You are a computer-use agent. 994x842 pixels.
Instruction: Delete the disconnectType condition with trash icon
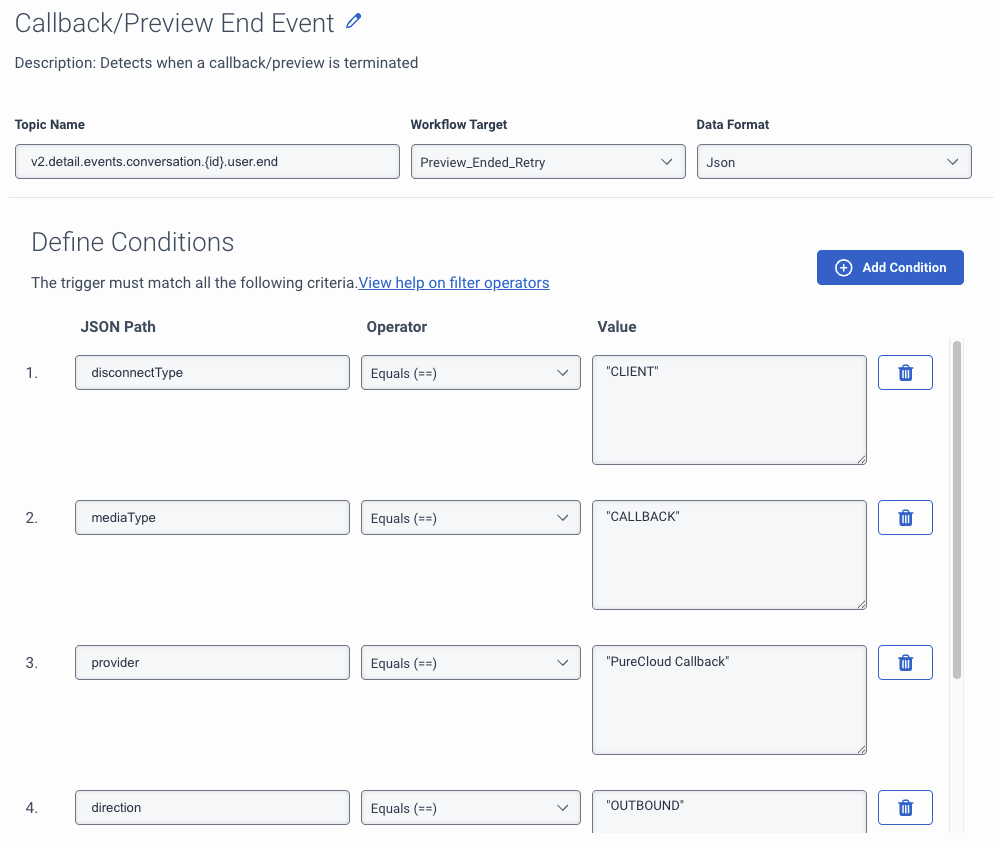pyautogui.click(x=905, y=373)
